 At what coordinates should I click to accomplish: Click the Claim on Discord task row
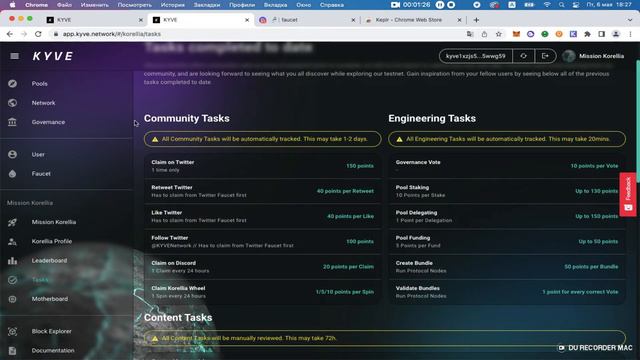coord(262,267)
